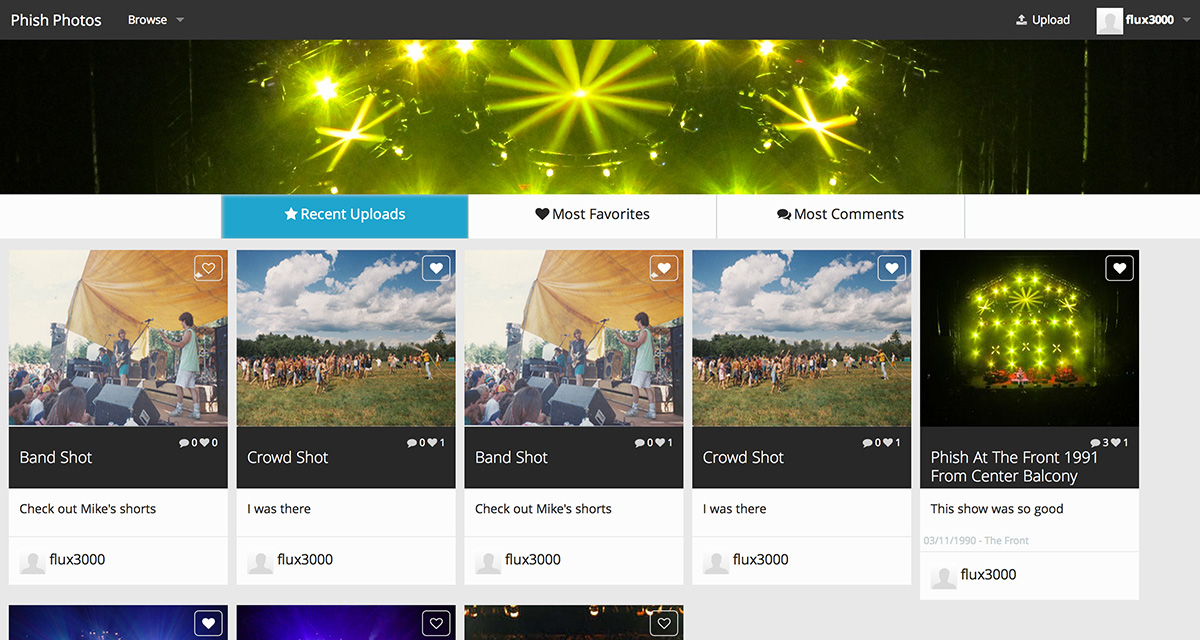This screenshot has width=1200, height=640.
Task: Click the heart count on Phish At The Front card
Action: click(1120, 442)
